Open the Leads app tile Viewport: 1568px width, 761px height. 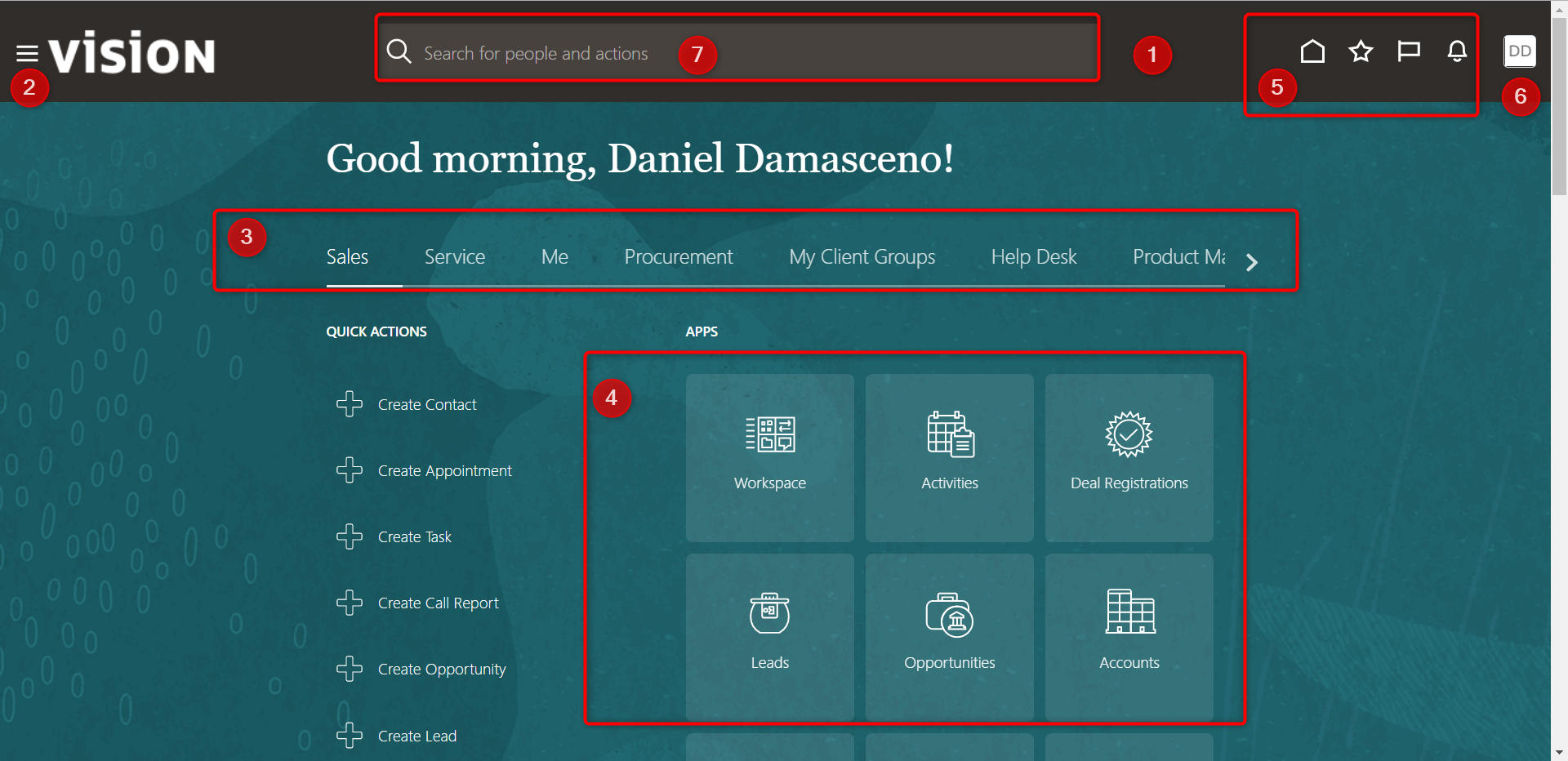pyautogui.click(x=769, y=637)
